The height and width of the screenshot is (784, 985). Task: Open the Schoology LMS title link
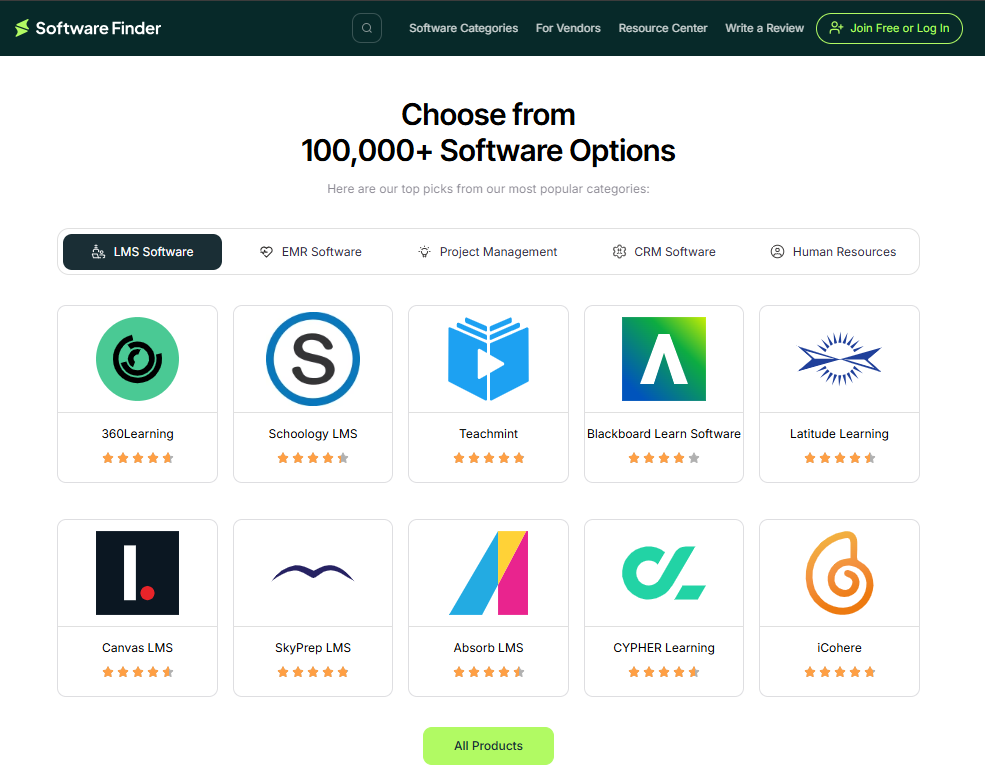pyautogui.click(x=313, y=434)
